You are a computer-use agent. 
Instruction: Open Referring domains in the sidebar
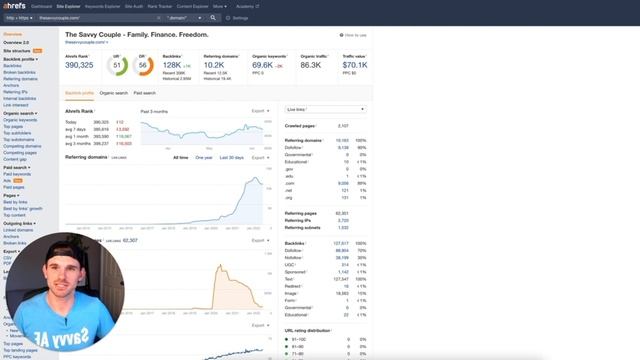[x=20, y=79]
